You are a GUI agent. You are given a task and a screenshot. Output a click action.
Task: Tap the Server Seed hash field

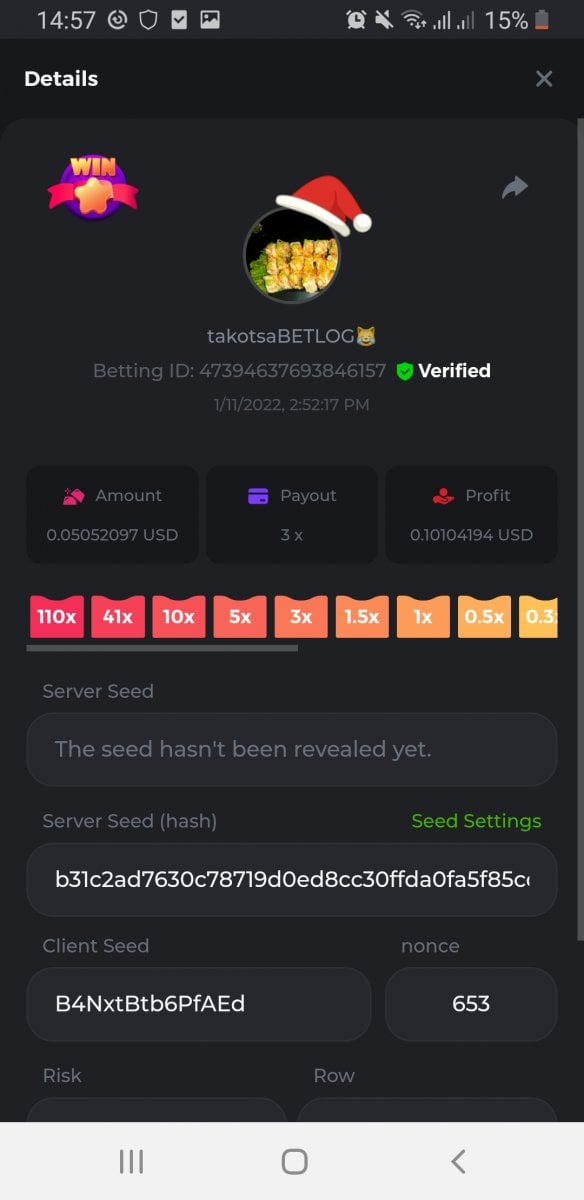[291, 880]
